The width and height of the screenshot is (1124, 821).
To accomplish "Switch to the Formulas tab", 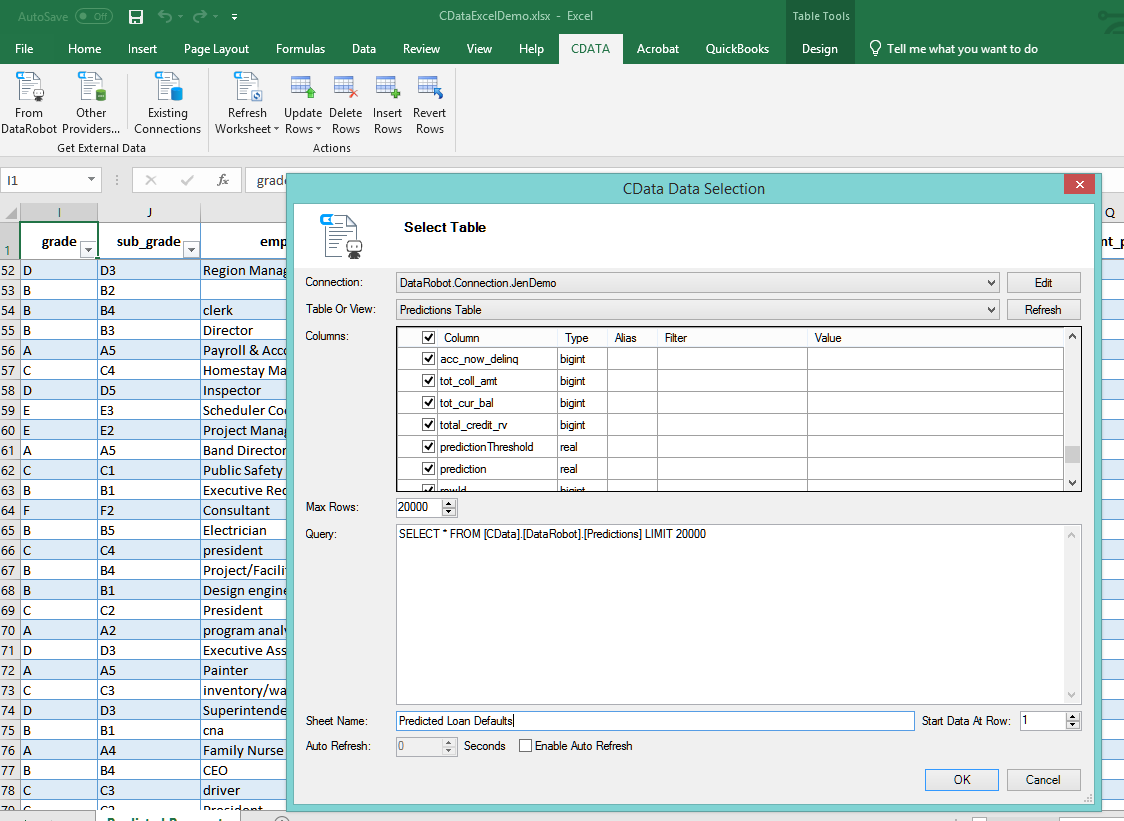I will pyautogui.click(x=300, y=49).
